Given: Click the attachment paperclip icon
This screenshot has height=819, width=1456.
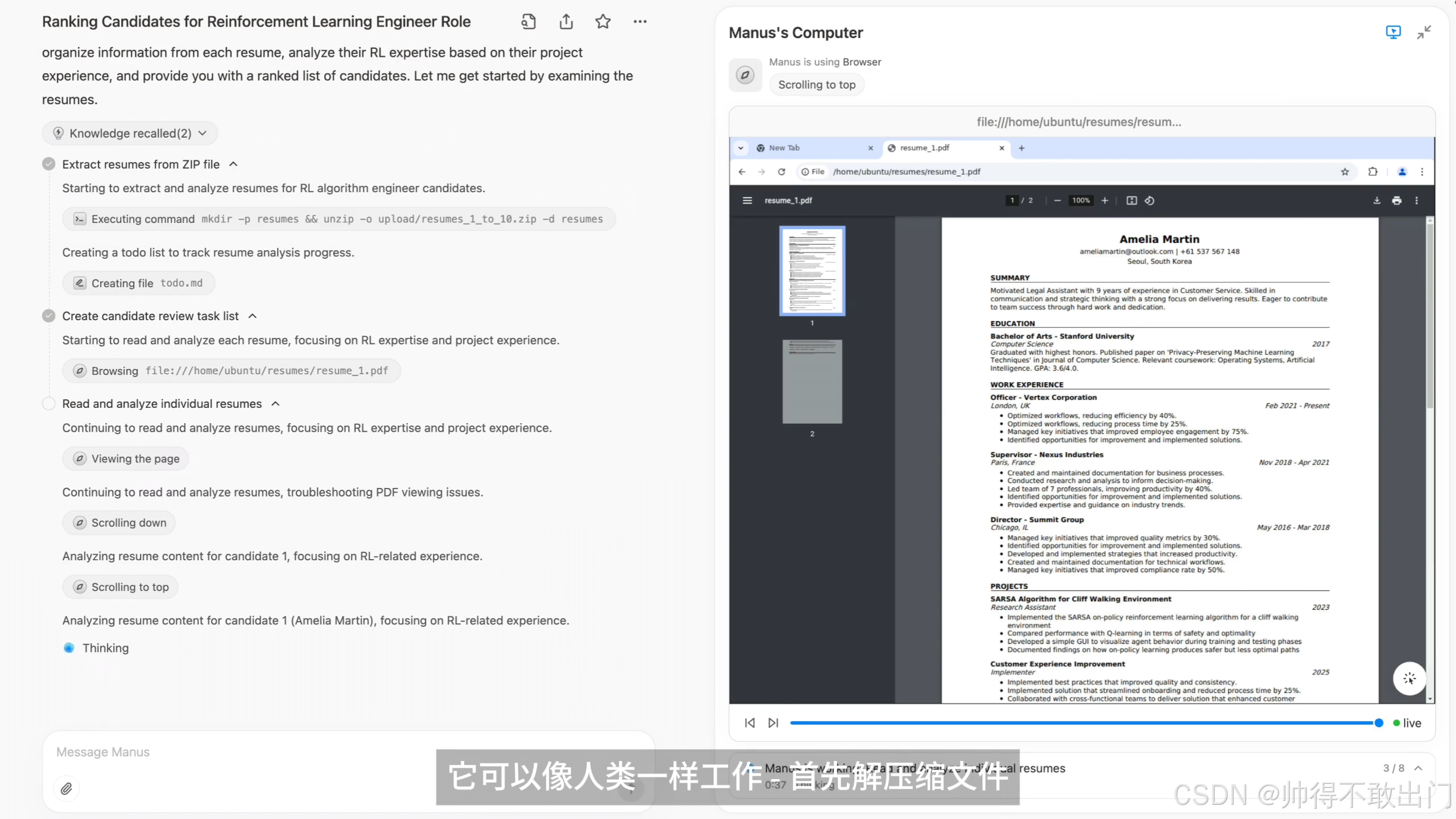Looking at the screenshot, I should [x=67, y=788].
